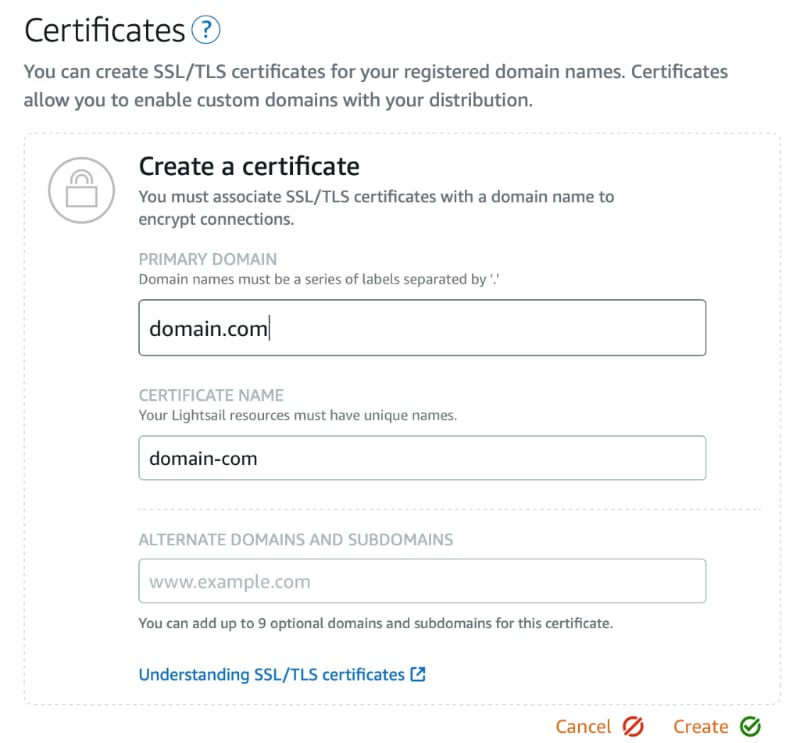Cancel the certificate creation
800x743 pixels.
point(582,726)
